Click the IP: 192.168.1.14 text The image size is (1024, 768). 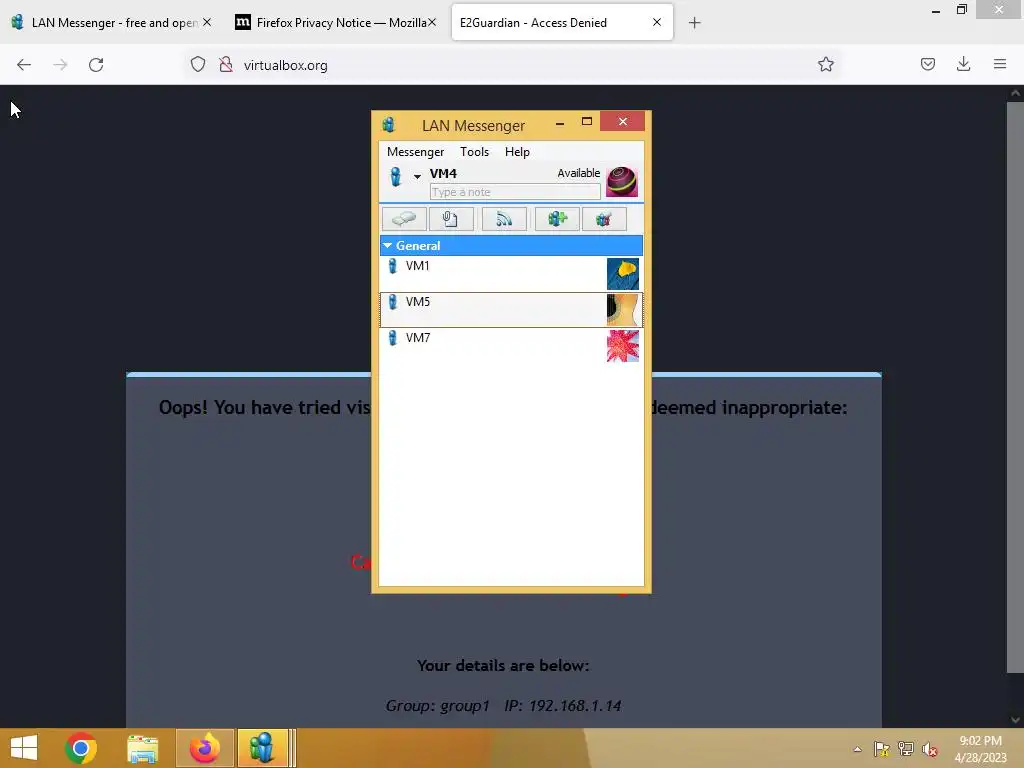pyautogui.click(x=562, y=706)
